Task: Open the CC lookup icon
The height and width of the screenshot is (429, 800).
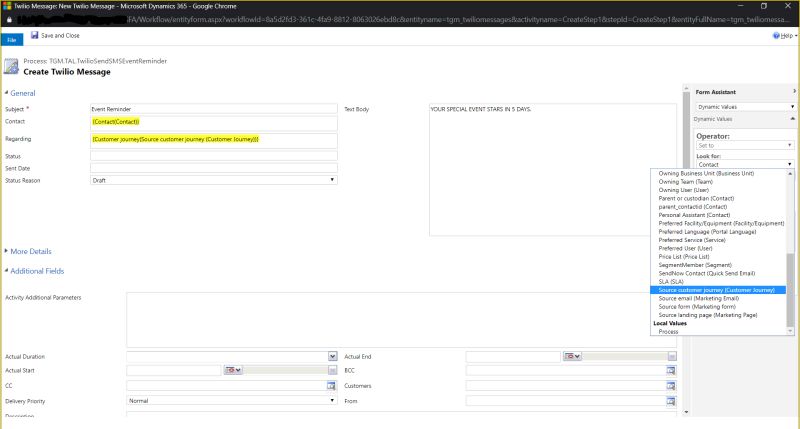Action: (331, 386)
